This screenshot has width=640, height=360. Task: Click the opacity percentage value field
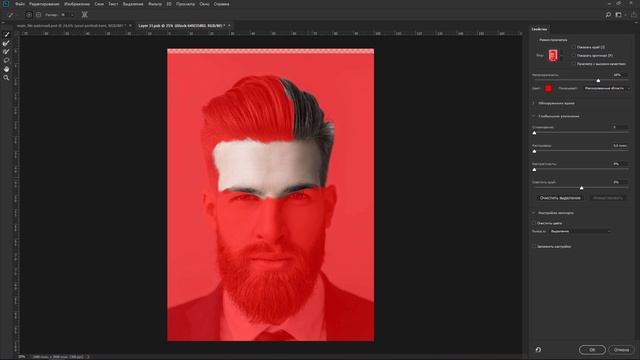tap(619, 75)
